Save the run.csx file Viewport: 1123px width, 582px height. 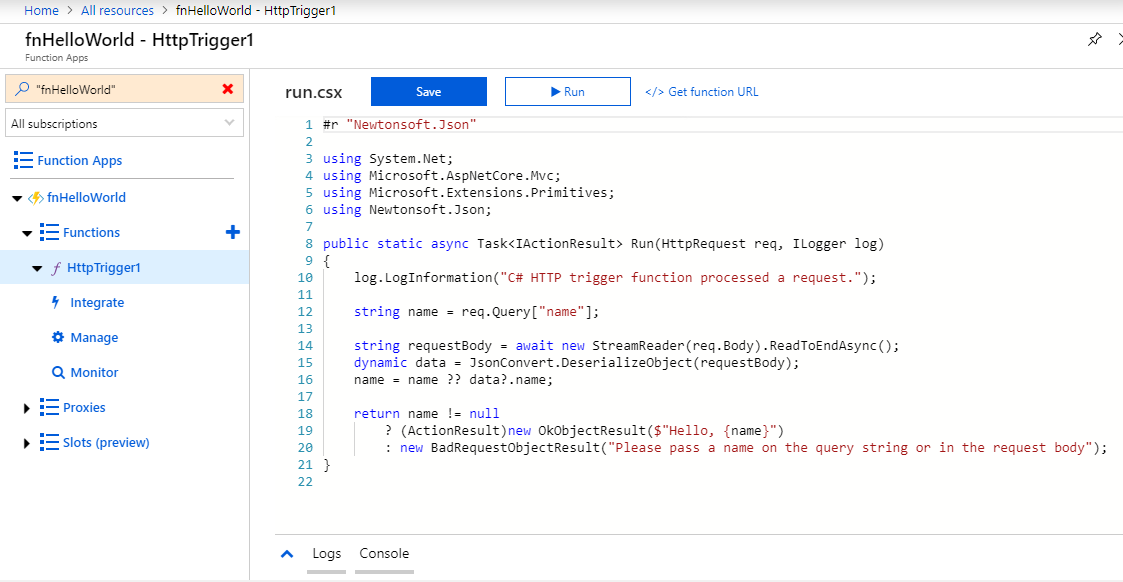[x=428, y=91]
